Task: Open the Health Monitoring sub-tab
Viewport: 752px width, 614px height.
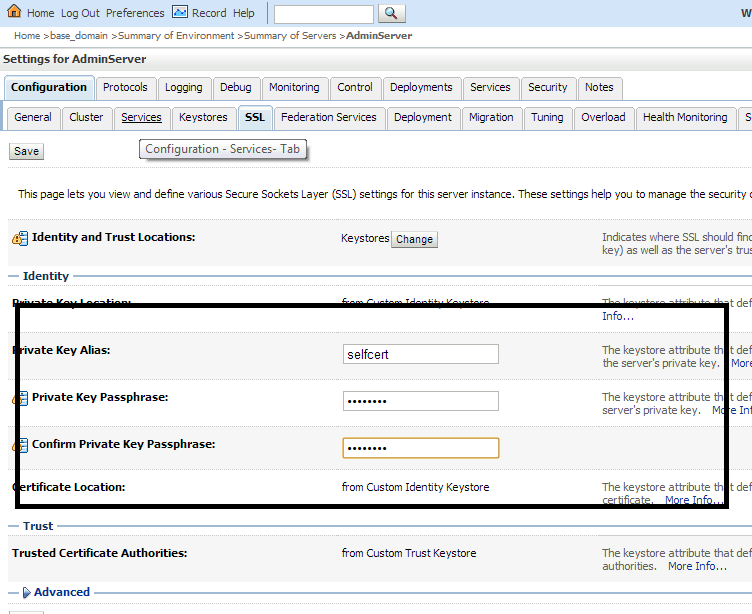Action: (685, 118)
